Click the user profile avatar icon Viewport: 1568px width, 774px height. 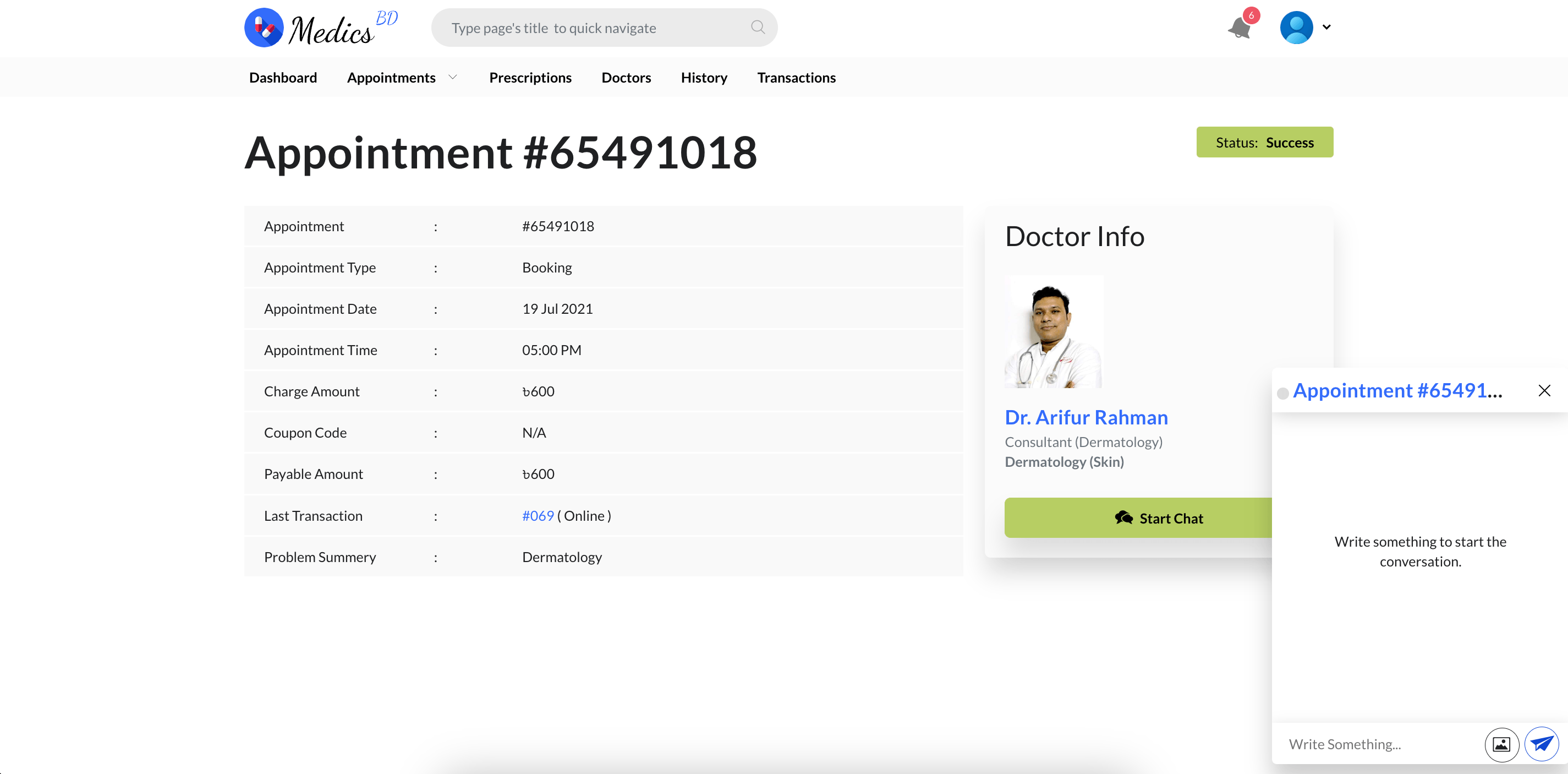tap(1296, 27)
